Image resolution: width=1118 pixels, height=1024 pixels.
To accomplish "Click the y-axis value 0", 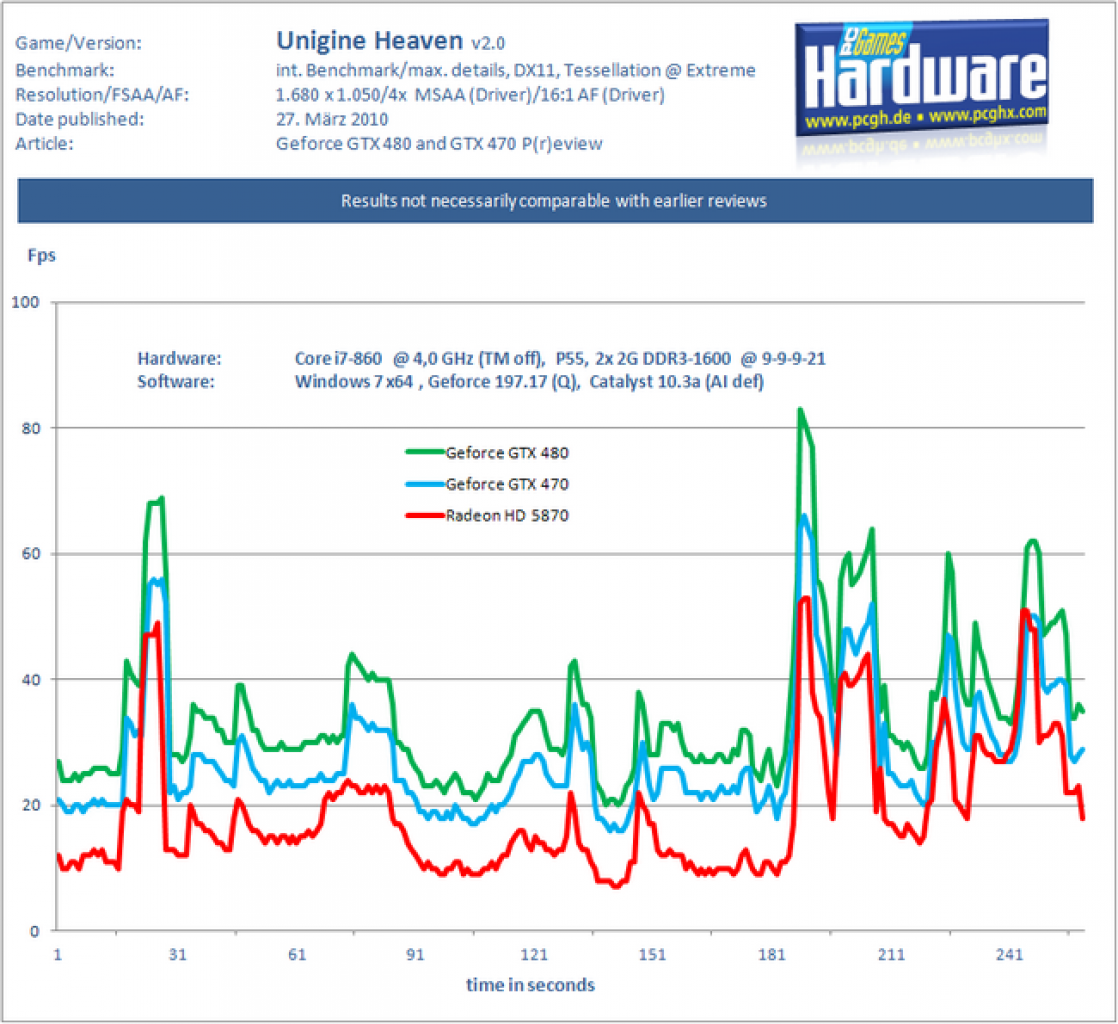I will tap(34, 931).
